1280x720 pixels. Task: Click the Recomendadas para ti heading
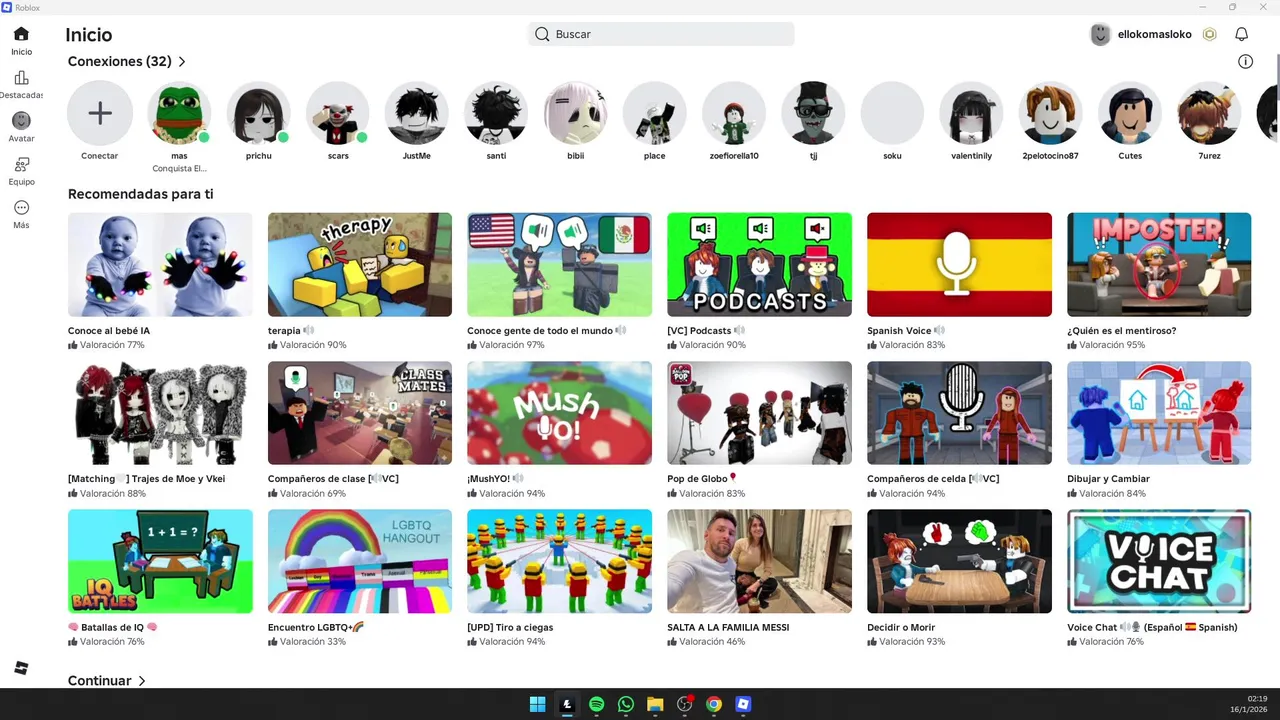(140, 194)
